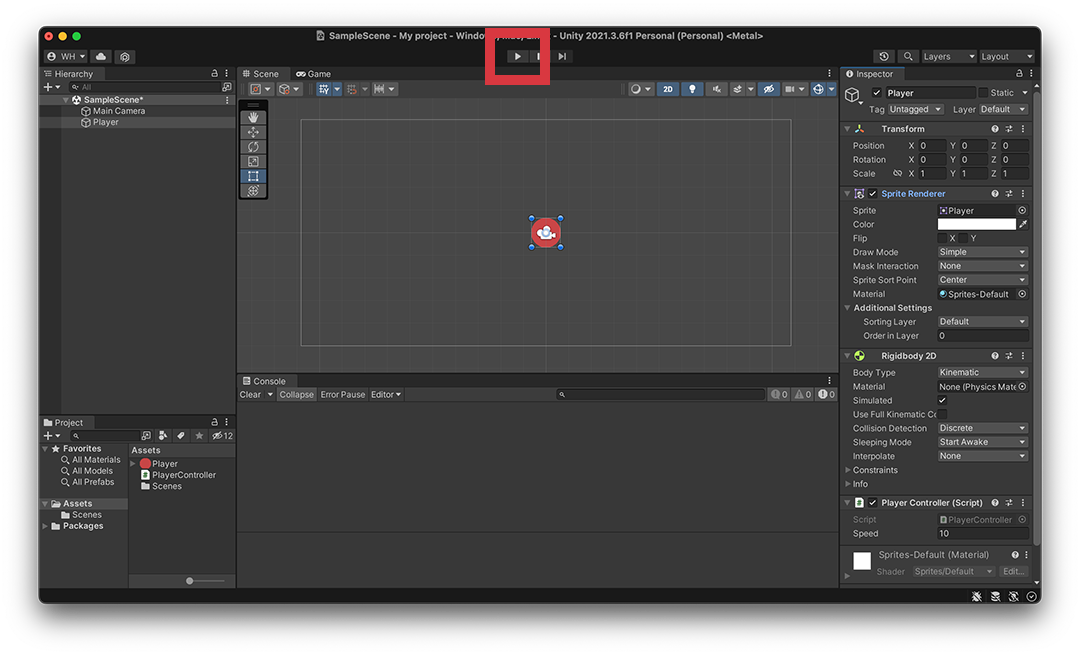
Task: Click the Edit button for Sprites-Default material
Action: [1012, 571]
